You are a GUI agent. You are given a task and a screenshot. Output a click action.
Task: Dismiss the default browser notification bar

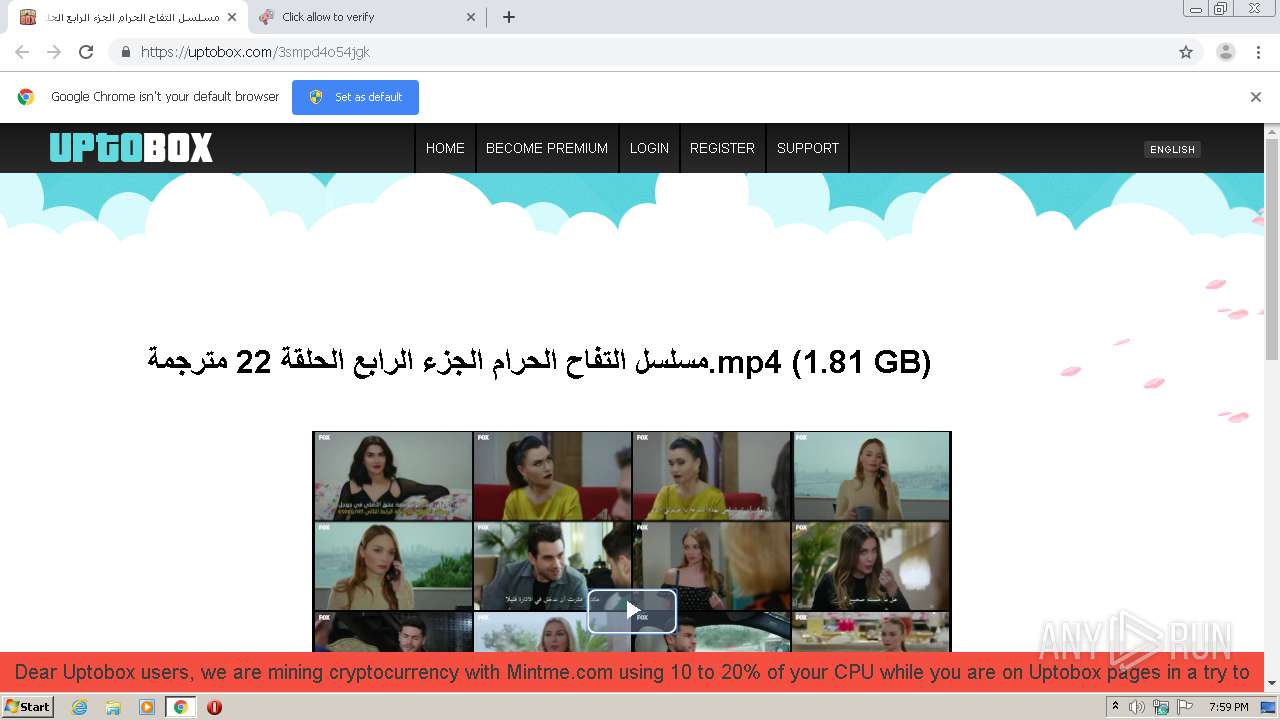[x=1255, y=97]
